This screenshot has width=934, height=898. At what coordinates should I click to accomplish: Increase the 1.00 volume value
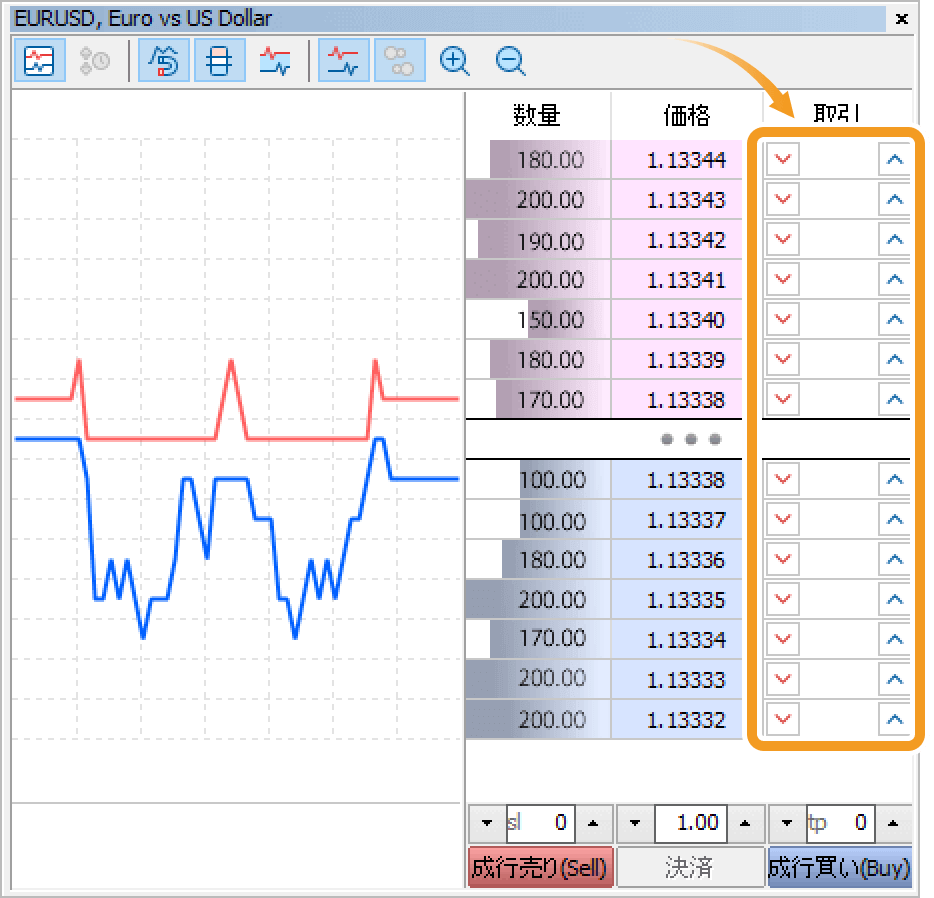click(745, 824)
